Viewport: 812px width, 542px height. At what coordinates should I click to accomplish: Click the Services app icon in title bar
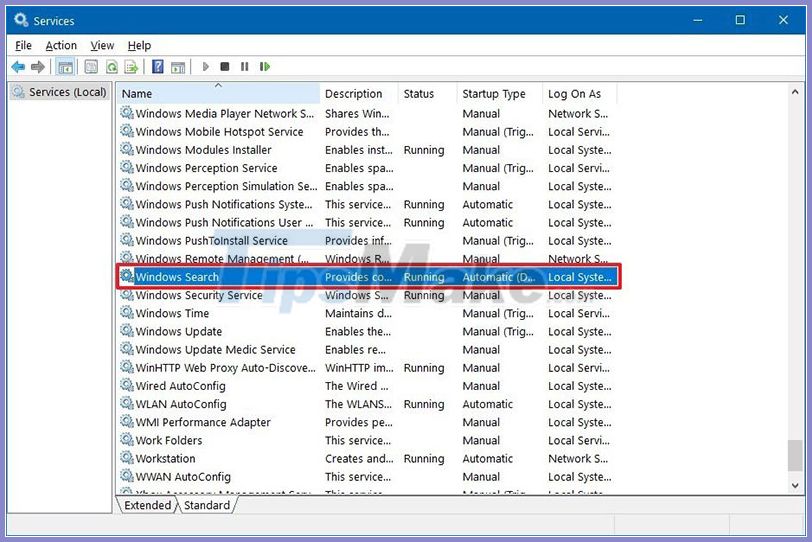click(x=21, y=20)
